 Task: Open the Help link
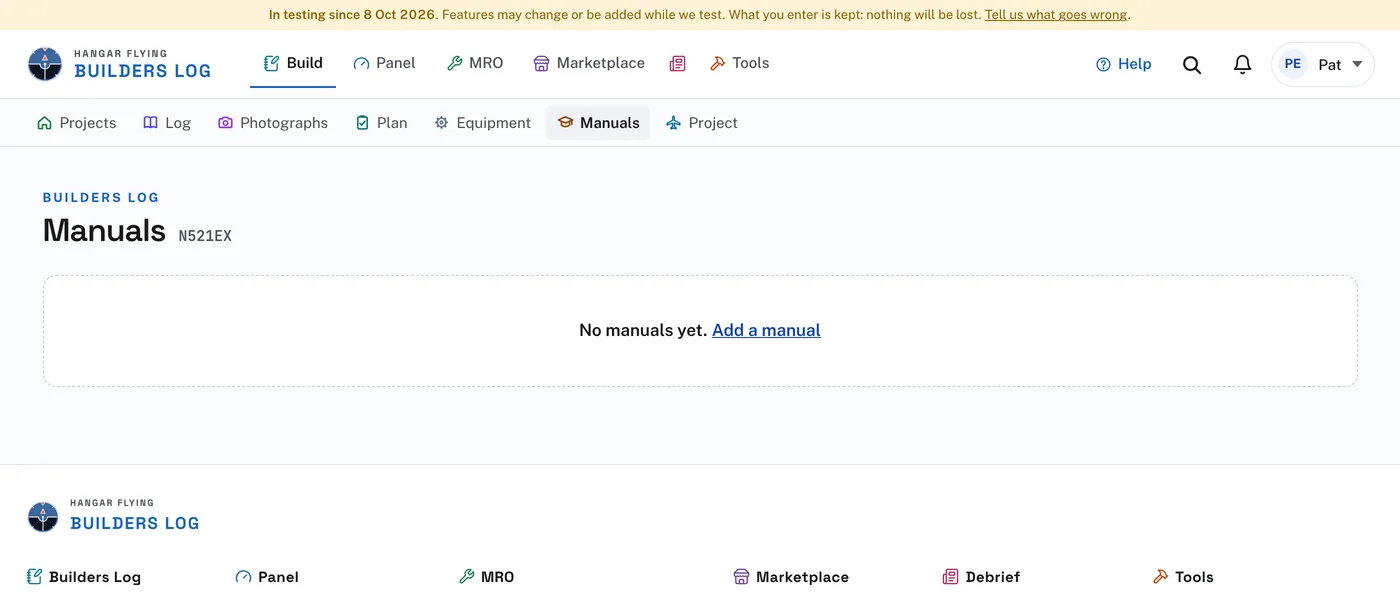point(1124,64)
